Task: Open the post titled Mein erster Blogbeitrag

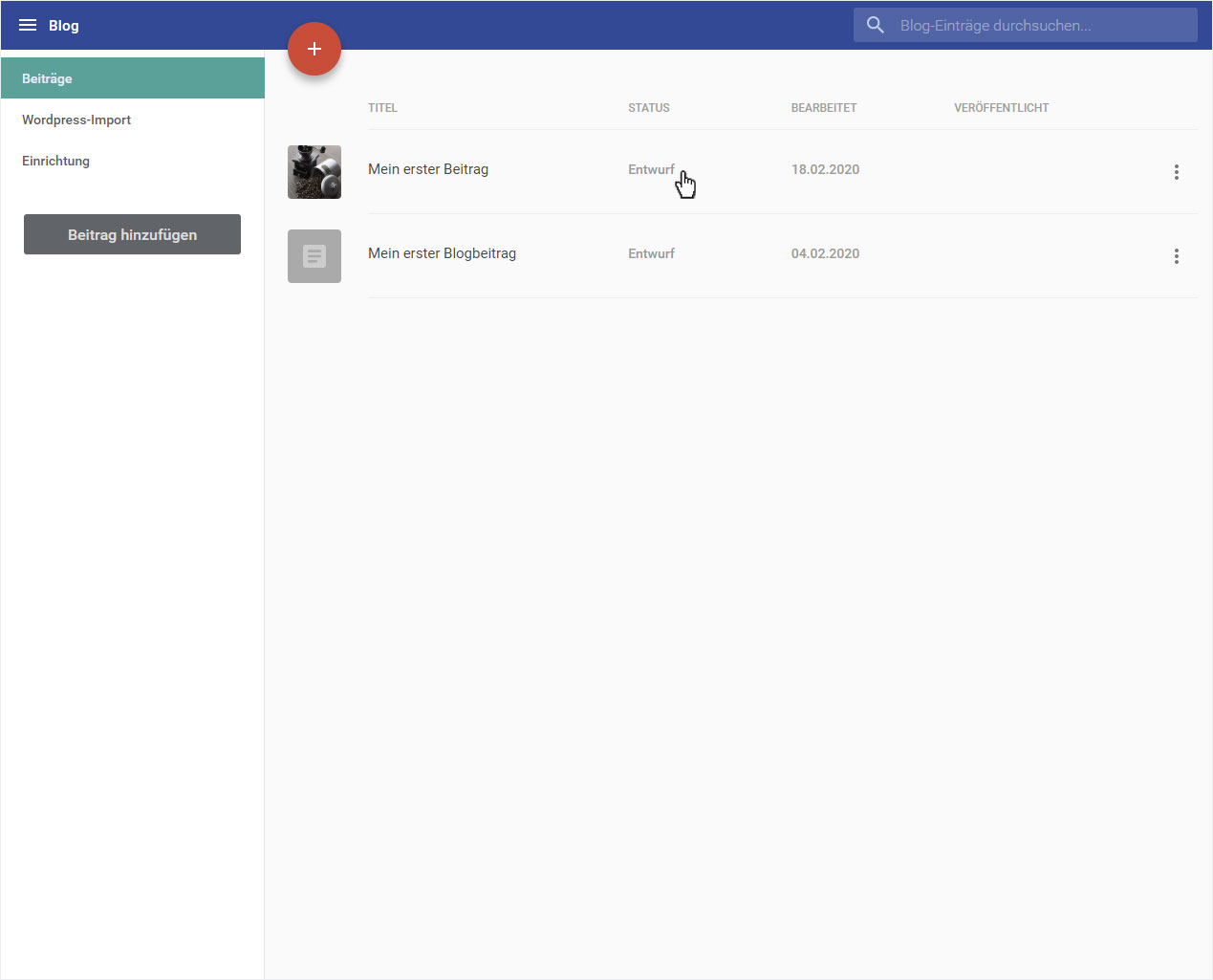Action: [x=442, y=253]
